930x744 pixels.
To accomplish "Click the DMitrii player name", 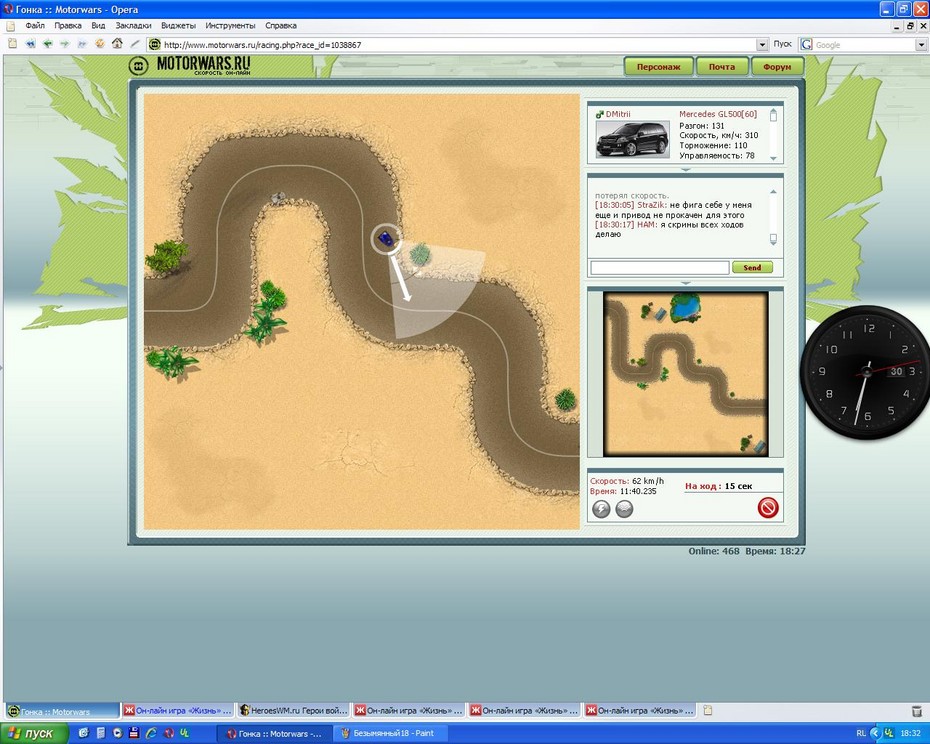I will 618,114.
